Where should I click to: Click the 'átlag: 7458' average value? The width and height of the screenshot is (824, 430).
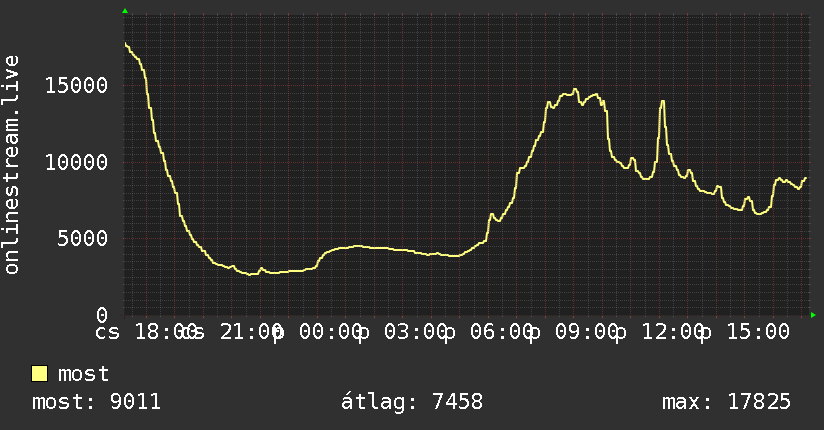pyautogui.click(x=411, y=402)
